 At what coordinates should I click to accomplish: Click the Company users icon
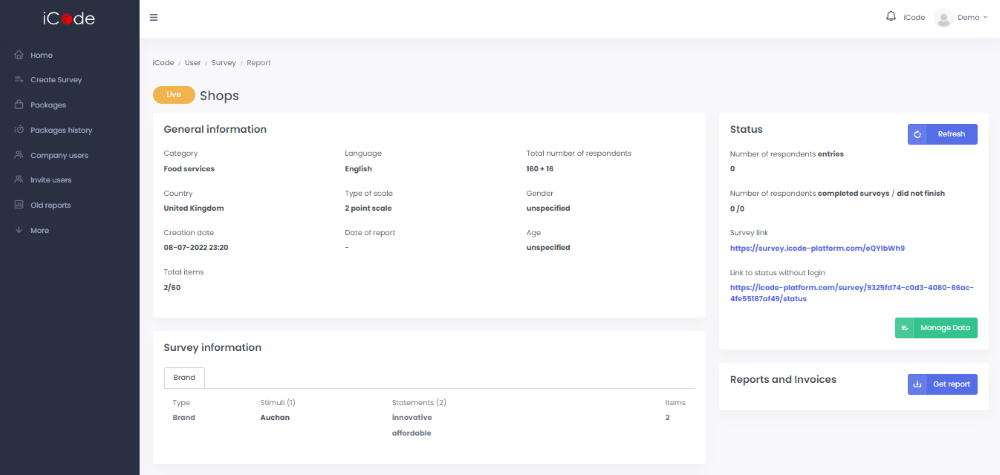pyautogui.click(x=19, y=155)
